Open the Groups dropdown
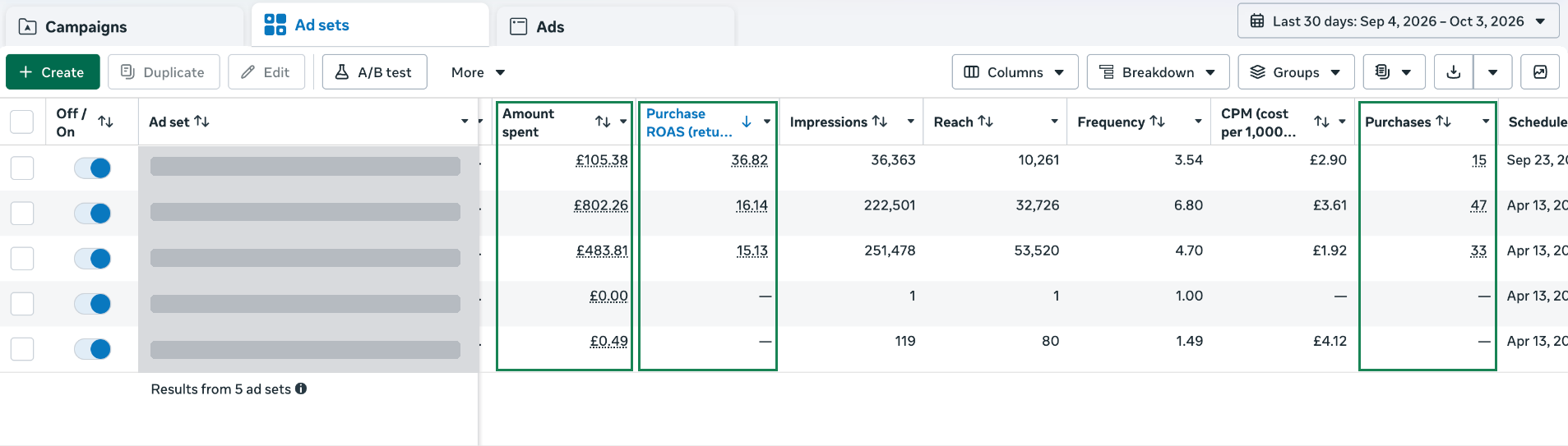Viewport: 1568px width, 446px height. pos(1296,72)
